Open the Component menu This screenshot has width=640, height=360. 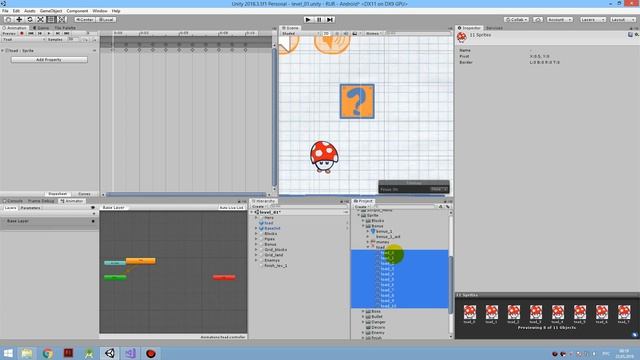point(77,11)
